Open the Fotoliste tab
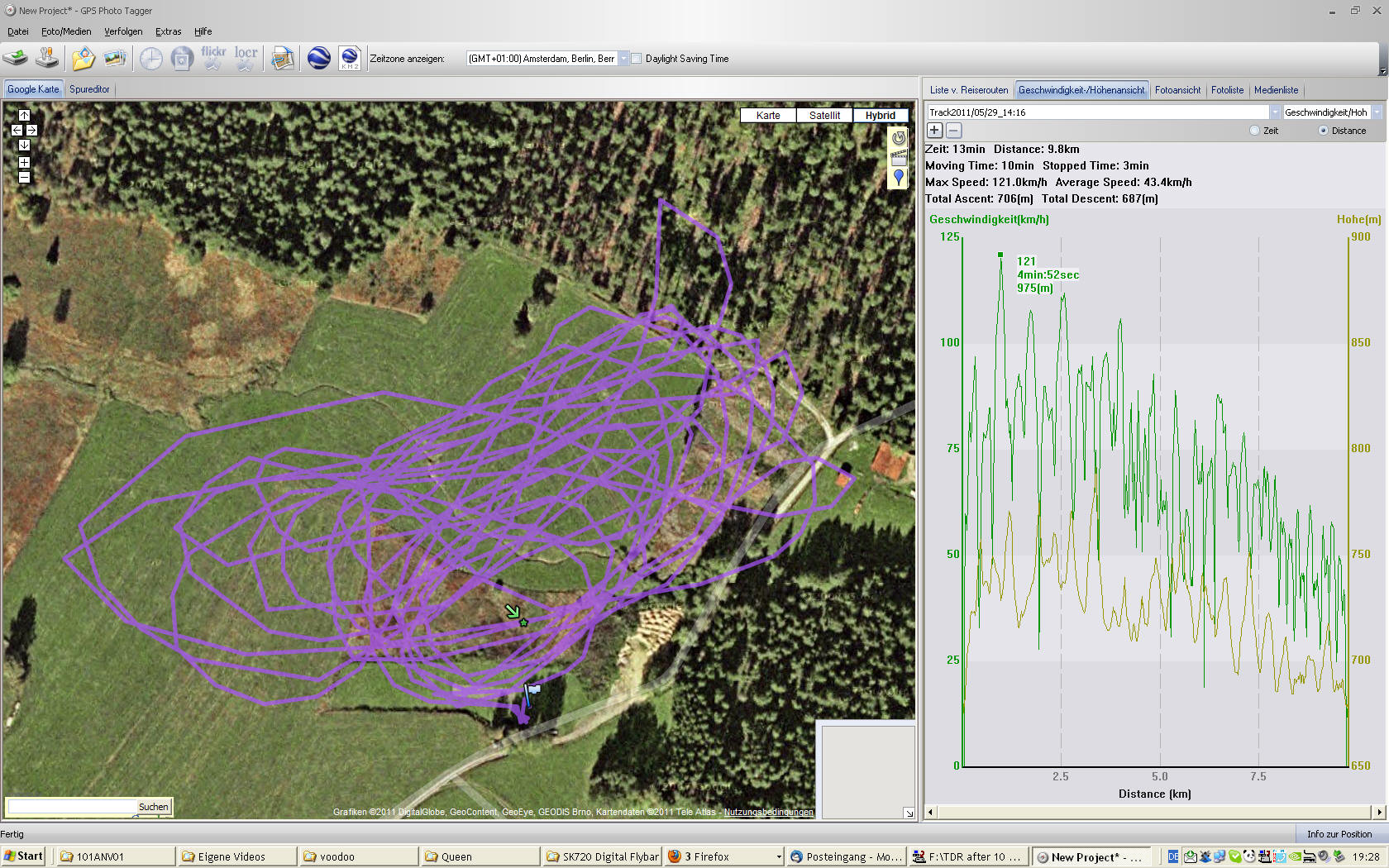The width and height of the screenshot is (1389, 868). (1227, 90)
